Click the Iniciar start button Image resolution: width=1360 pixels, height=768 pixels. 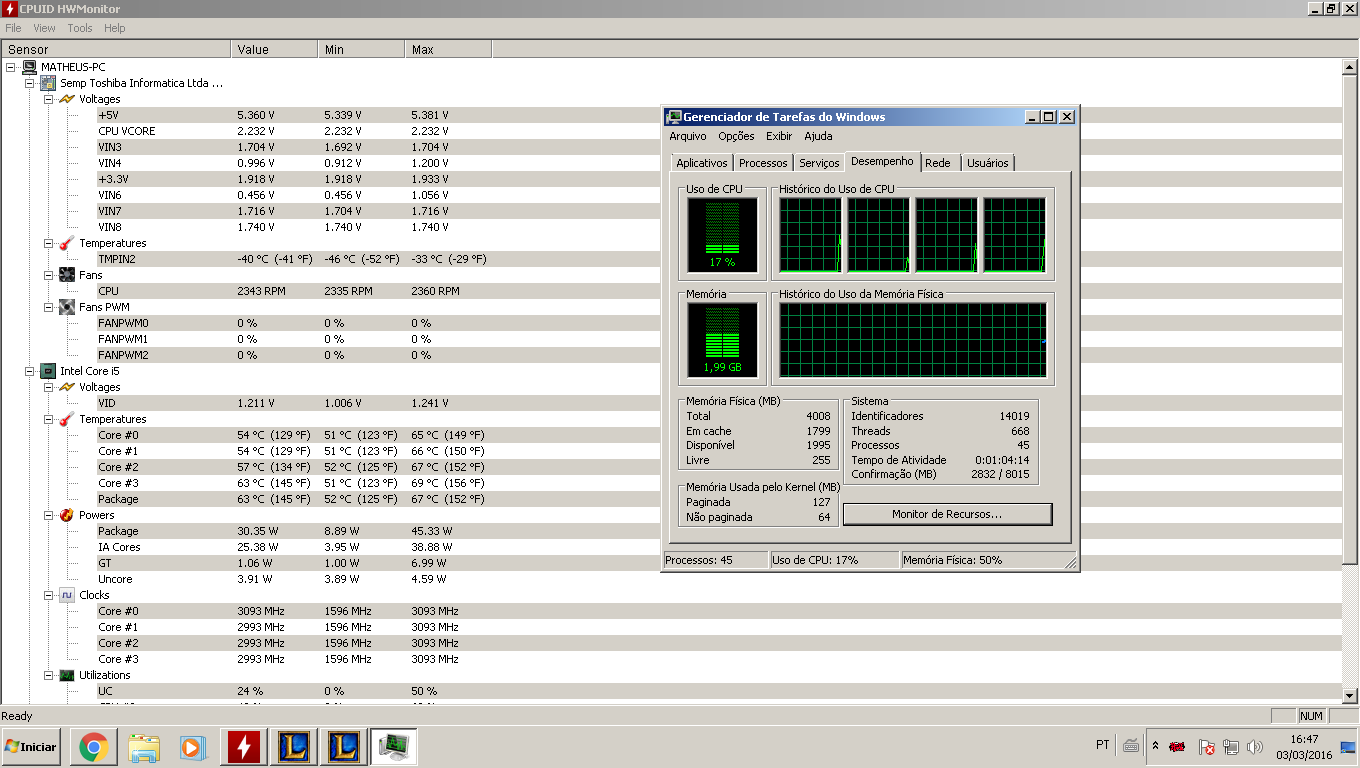(x=31, y=747)
